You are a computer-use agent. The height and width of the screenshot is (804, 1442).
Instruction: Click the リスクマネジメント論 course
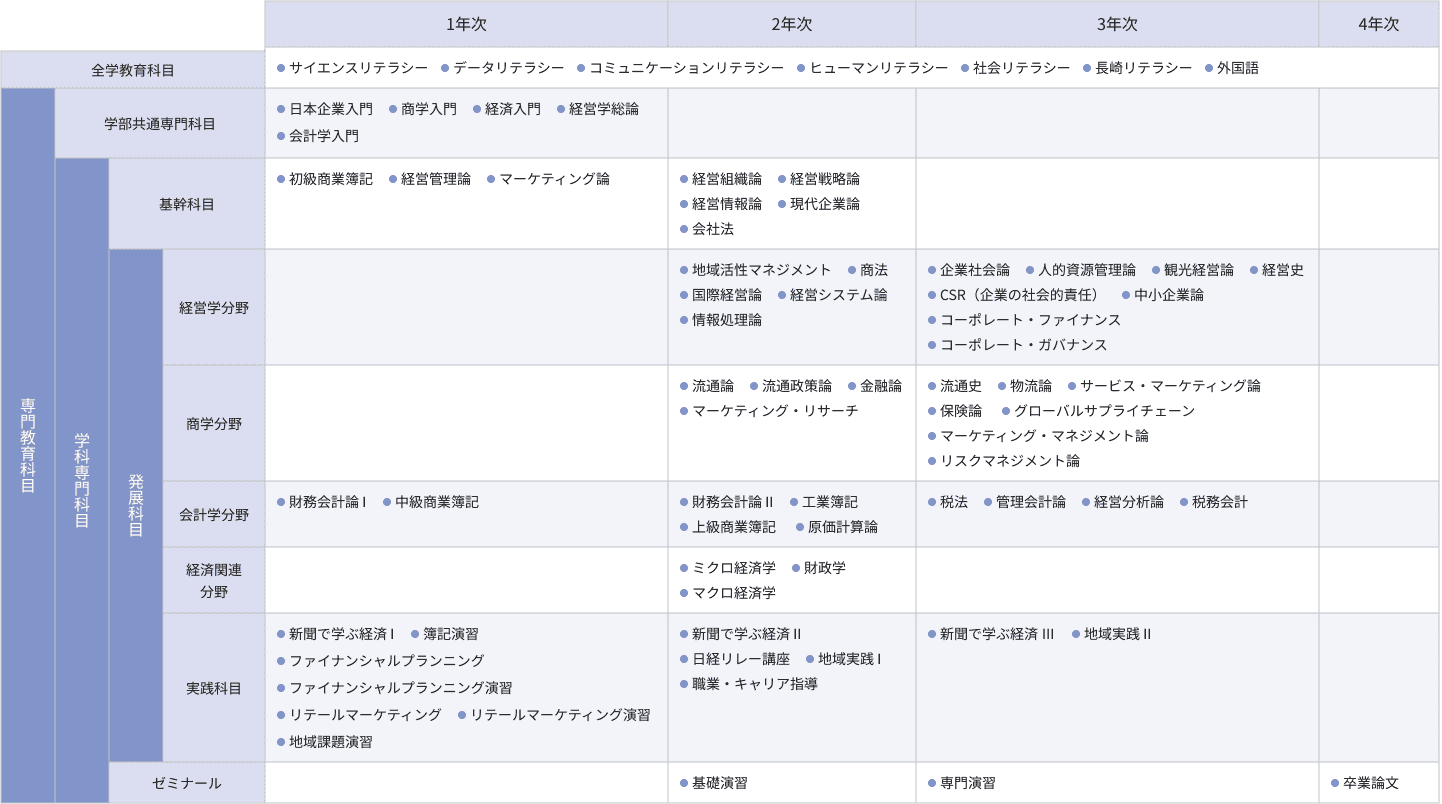pyautogui.click(x=1003, y=461)
